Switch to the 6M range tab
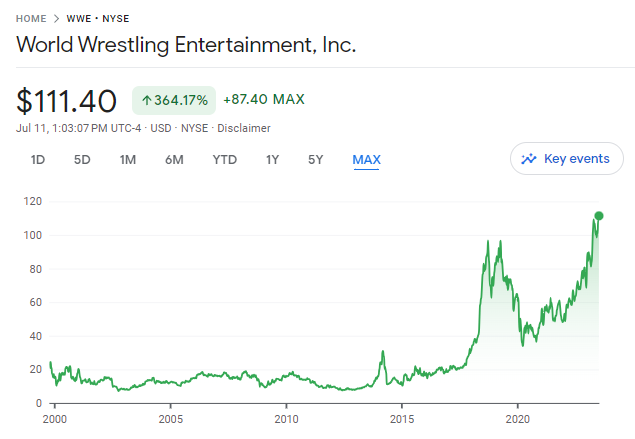635x439 pixels. point(174,160)
